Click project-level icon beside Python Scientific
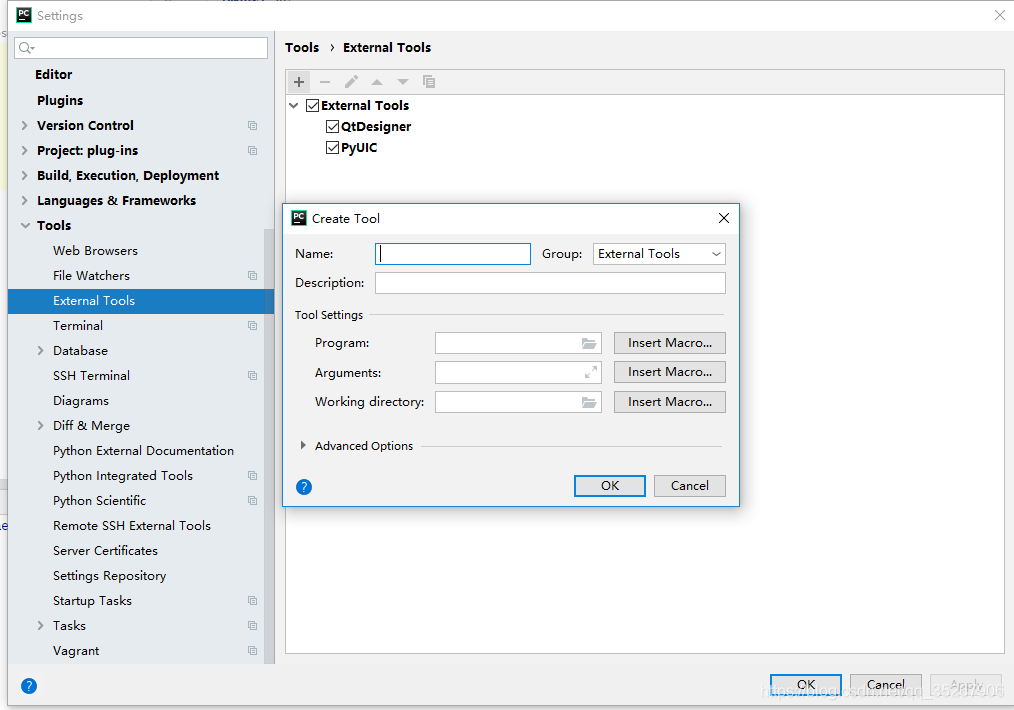Viewport: 1014px width, 710px height. 252,500
